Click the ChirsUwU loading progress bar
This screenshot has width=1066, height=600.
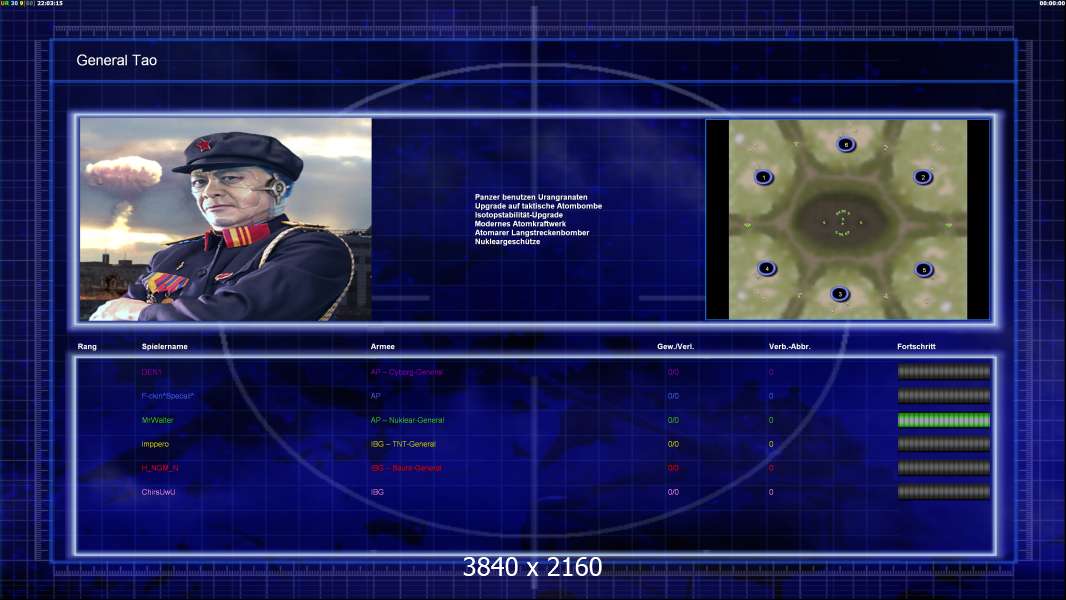click(944, 492)
